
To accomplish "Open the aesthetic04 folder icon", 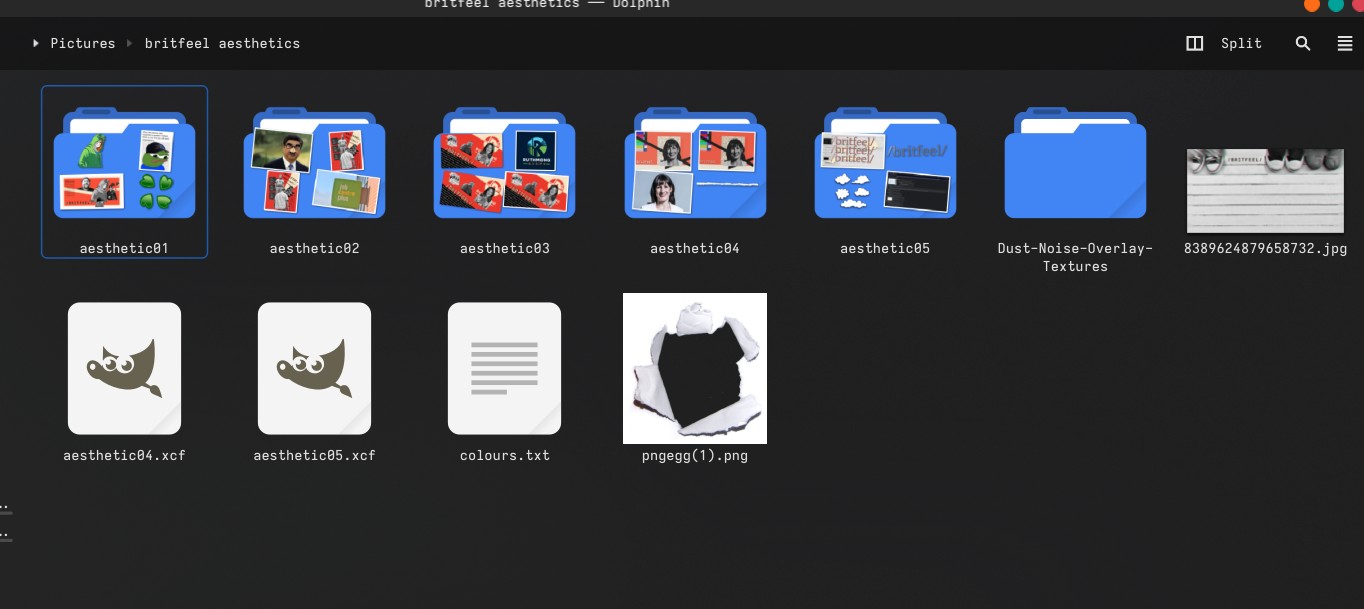I will tap(695, 162).
